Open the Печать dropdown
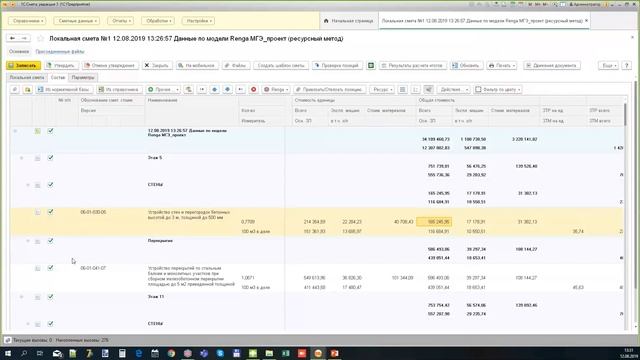Image resolution: width=640 pixels, height=360 pixels. (x=502, y=65)
